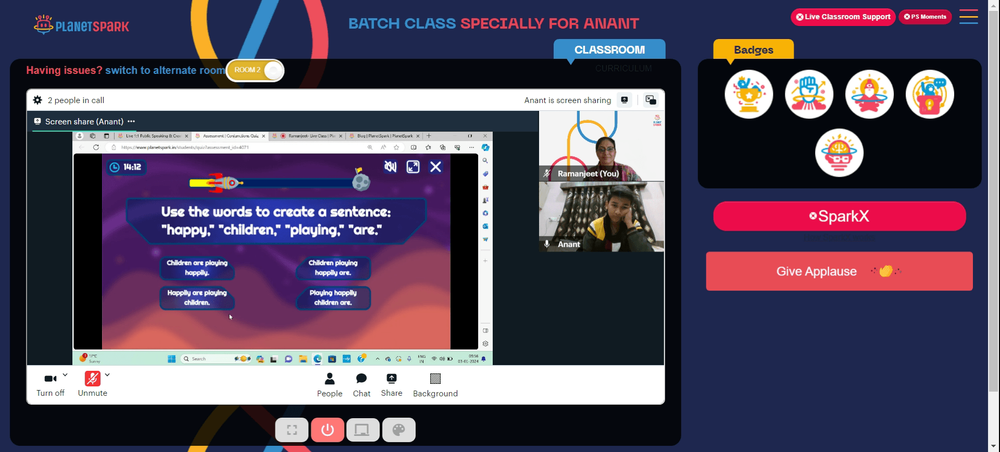Click the 14:12 quiz timer
This screenshot has width=1000, height=452.
[x=126, y=167]
